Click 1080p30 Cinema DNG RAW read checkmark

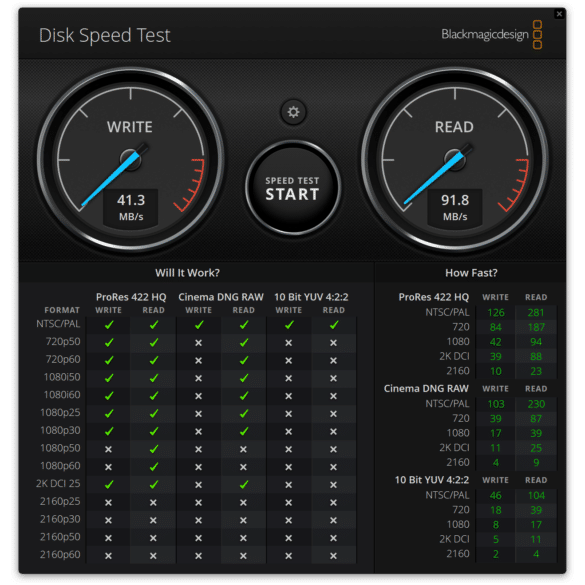click(x=244, y=431)
